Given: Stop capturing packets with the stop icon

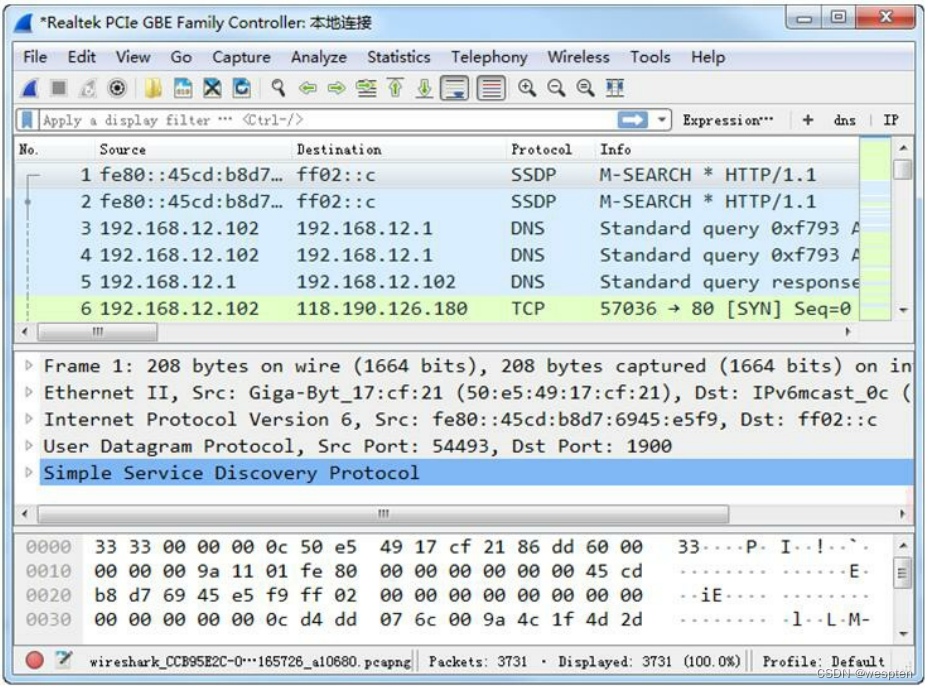Looking at the screenshot, I should [x=59, y=88].
